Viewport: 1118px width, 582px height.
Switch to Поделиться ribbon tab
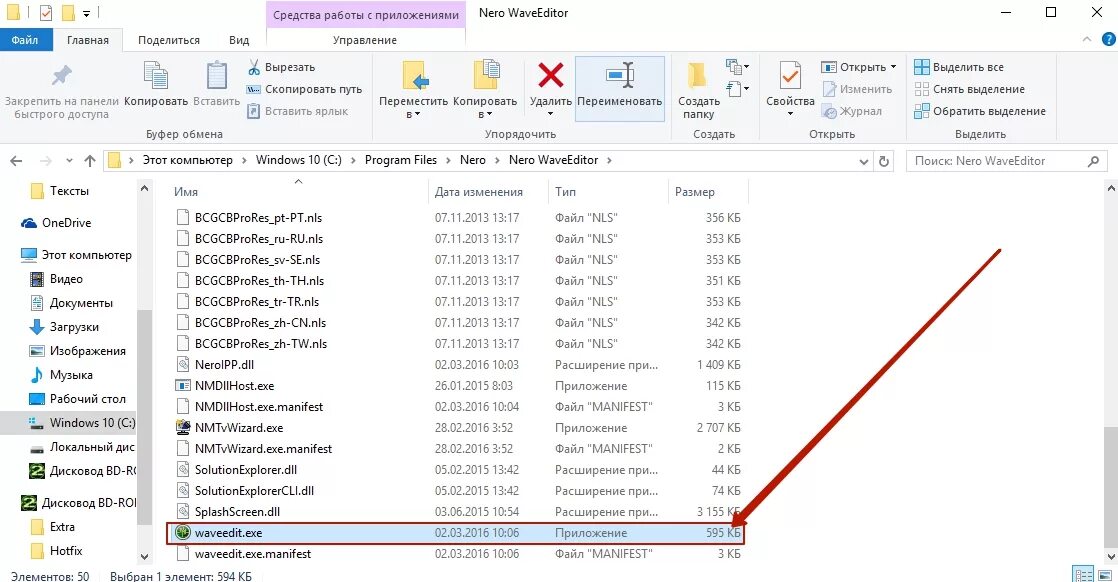pyautogui.click(x=169, y=40)
